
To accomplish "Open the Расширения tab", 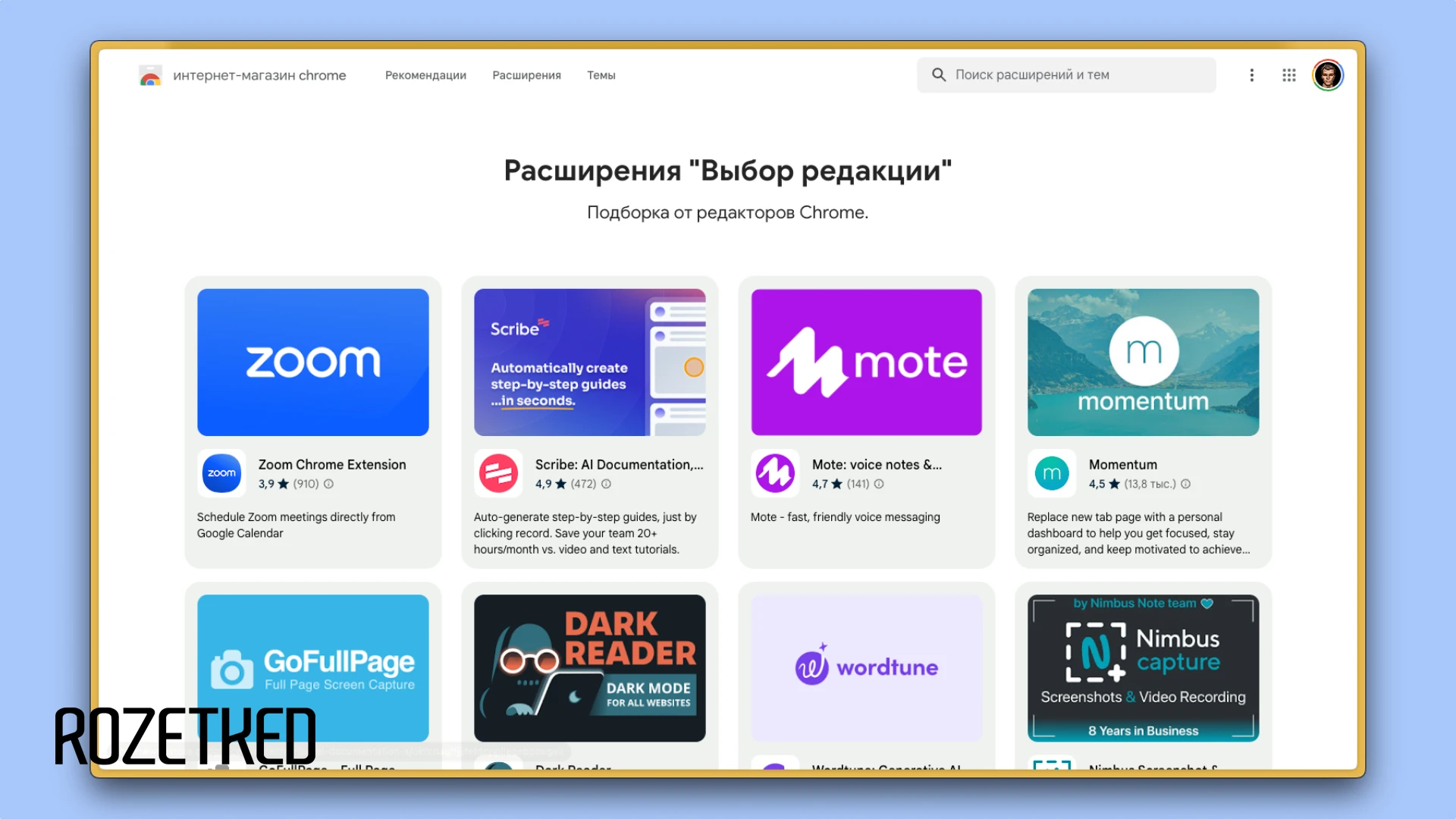I will (x=526, y=75).
